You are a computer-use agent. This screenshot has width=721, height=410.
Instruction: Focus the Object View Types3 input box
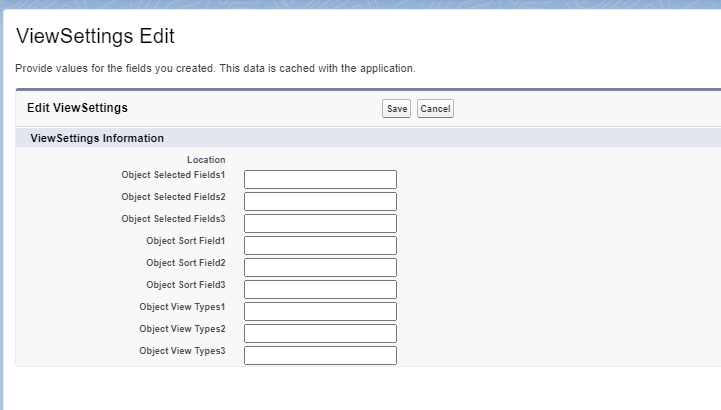pyautogui.click(x=320, y=355)
